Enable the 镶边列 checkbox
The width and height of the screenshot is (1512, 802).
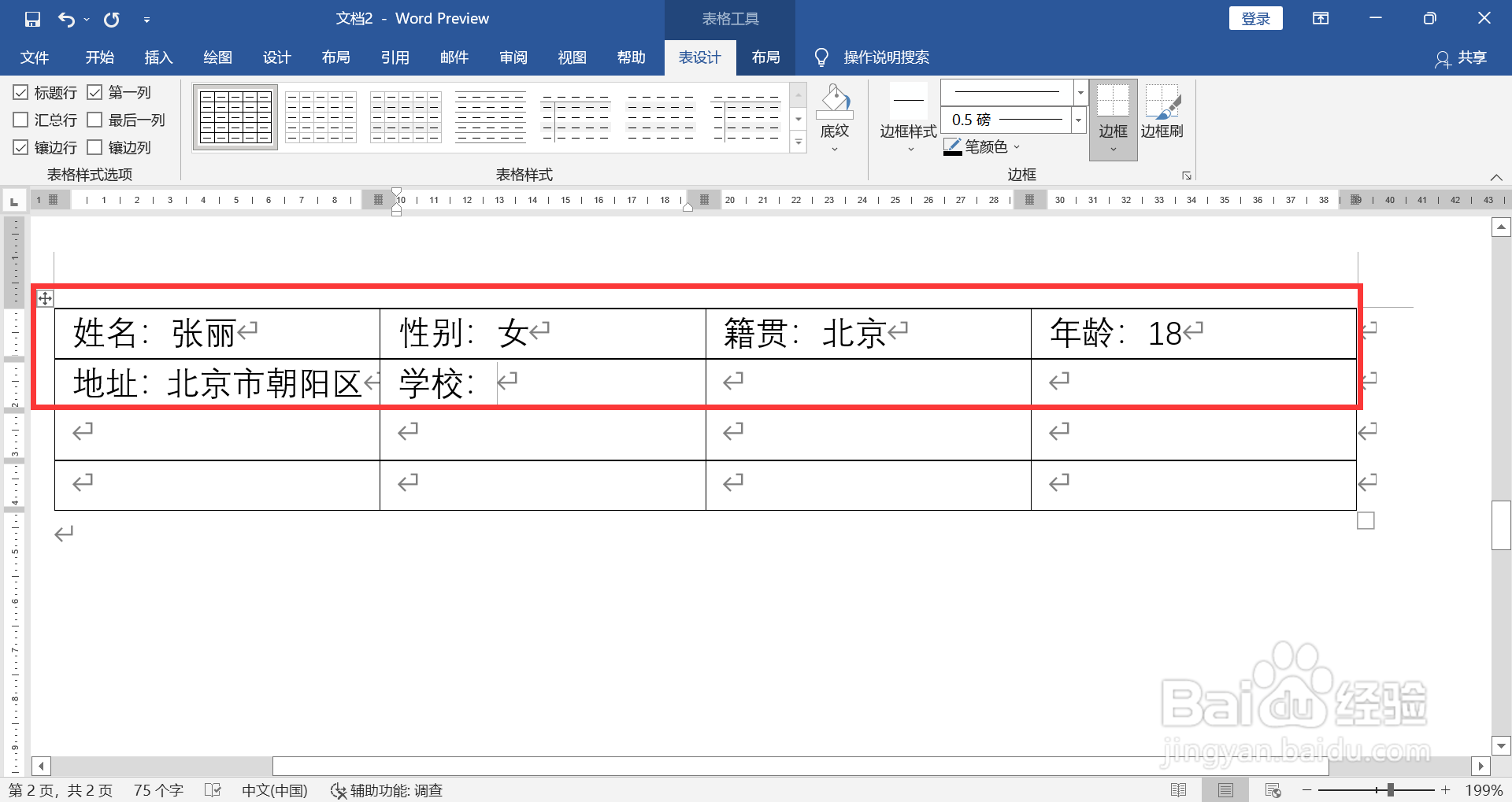(94, 147)
